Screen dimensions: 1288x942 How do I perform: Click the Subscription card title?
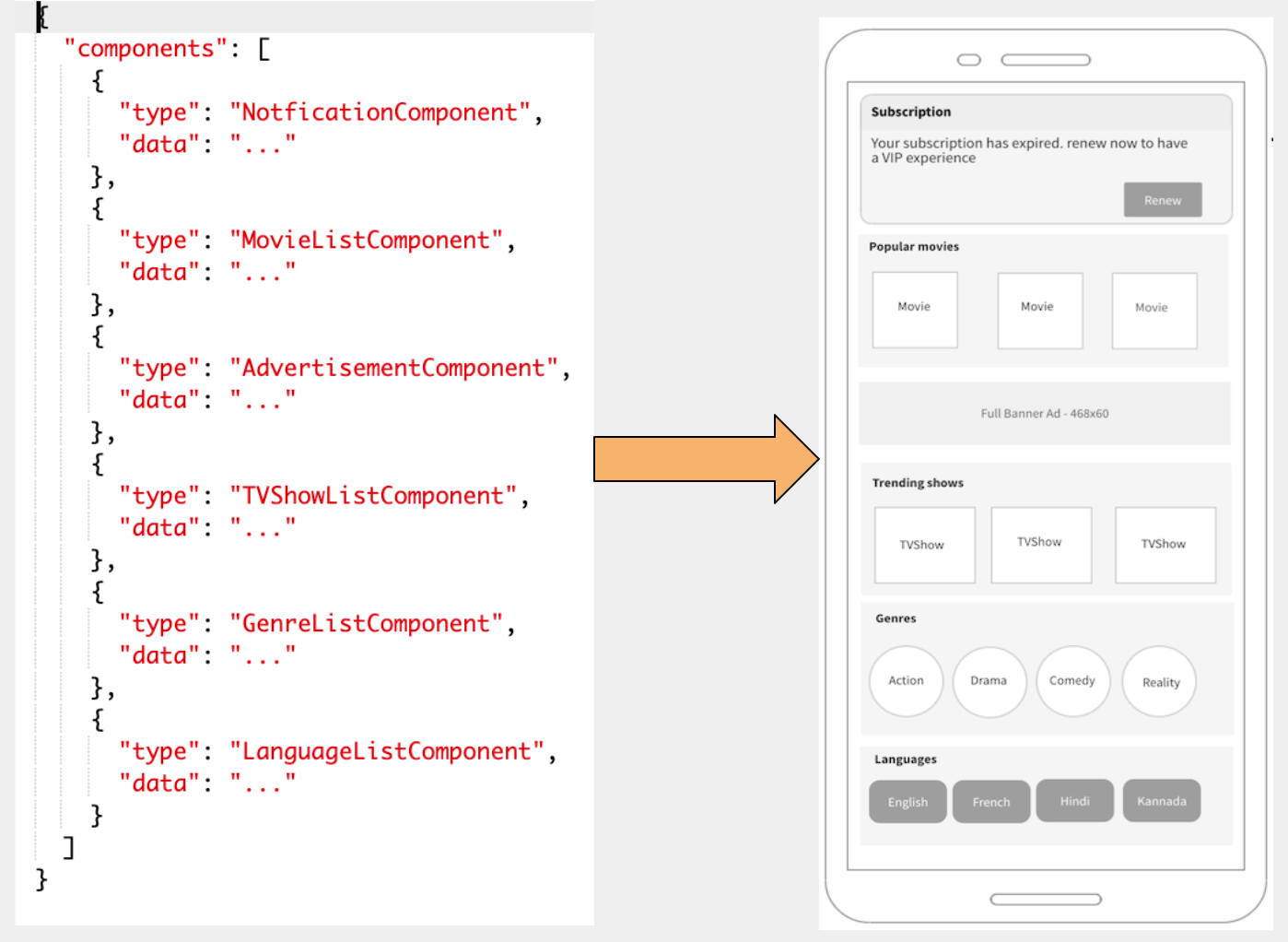tap(911, 112)
